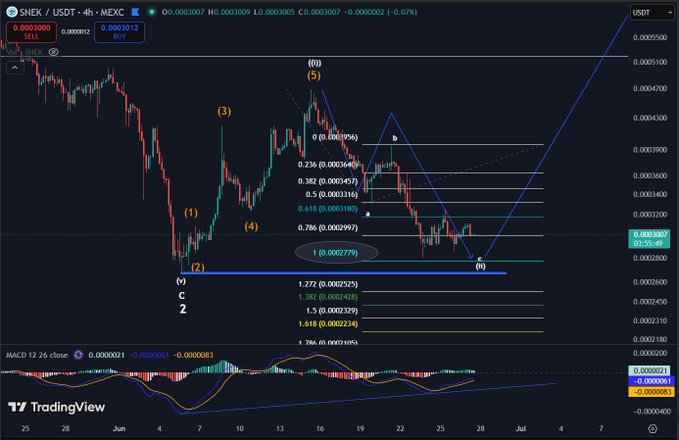Click the green 0.0000021 tag on MACD axis
Image resolution: width=679 pixels, height=440 pixels.
point(650,371)
